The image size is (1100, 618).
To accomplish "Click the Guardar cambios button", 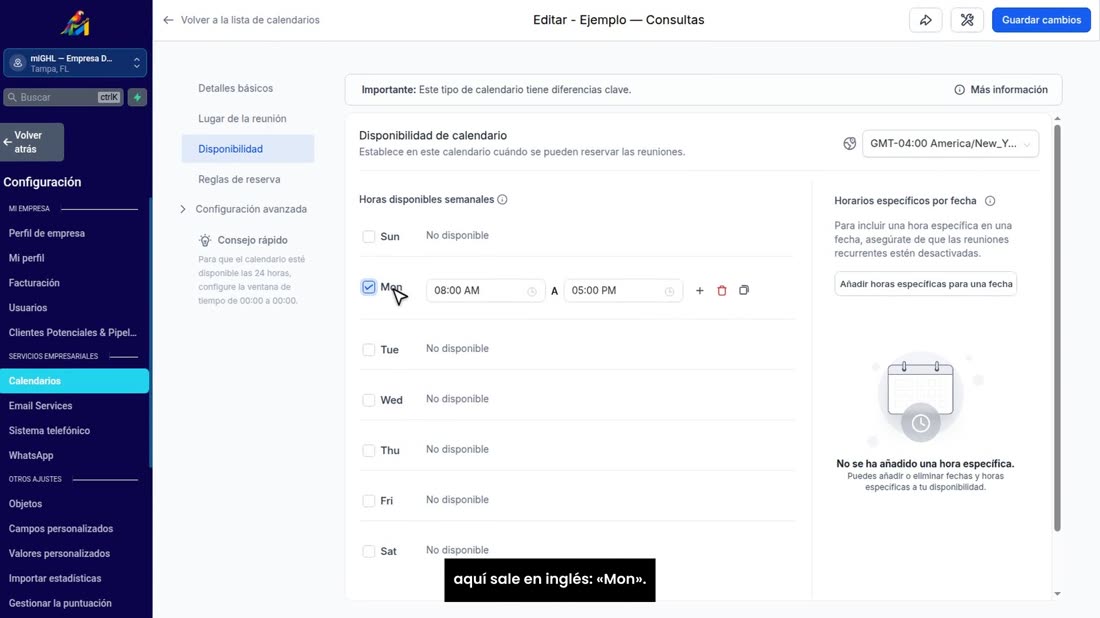I will click(x=1041, y=20).
